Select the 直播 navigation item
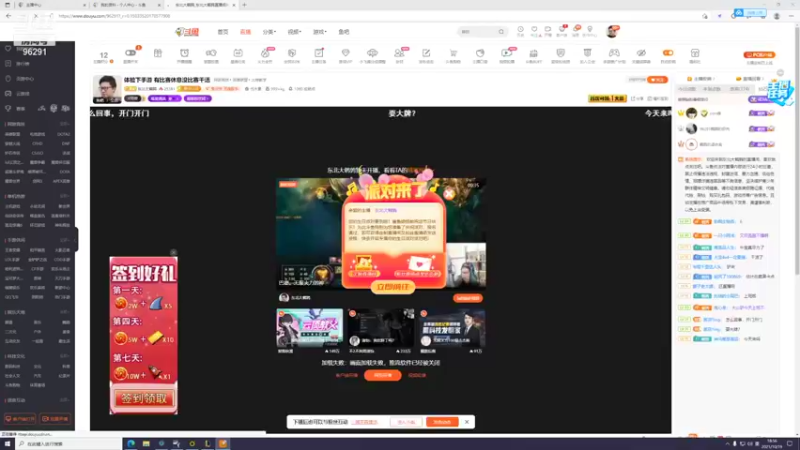The image size is (800, 450). [x=245, y=32]
